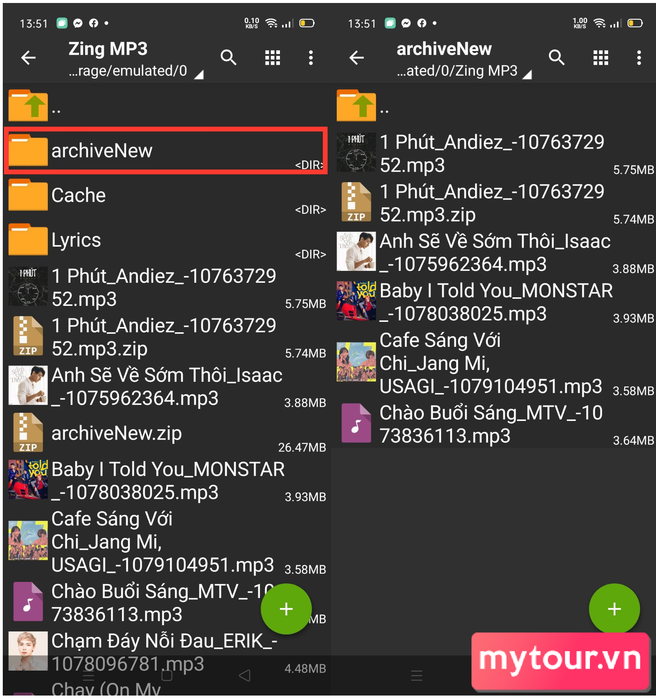Tap Isaac album thumbnail in archiveNew panel
Viewport: 656px width, 700px height.
[356, 251]
